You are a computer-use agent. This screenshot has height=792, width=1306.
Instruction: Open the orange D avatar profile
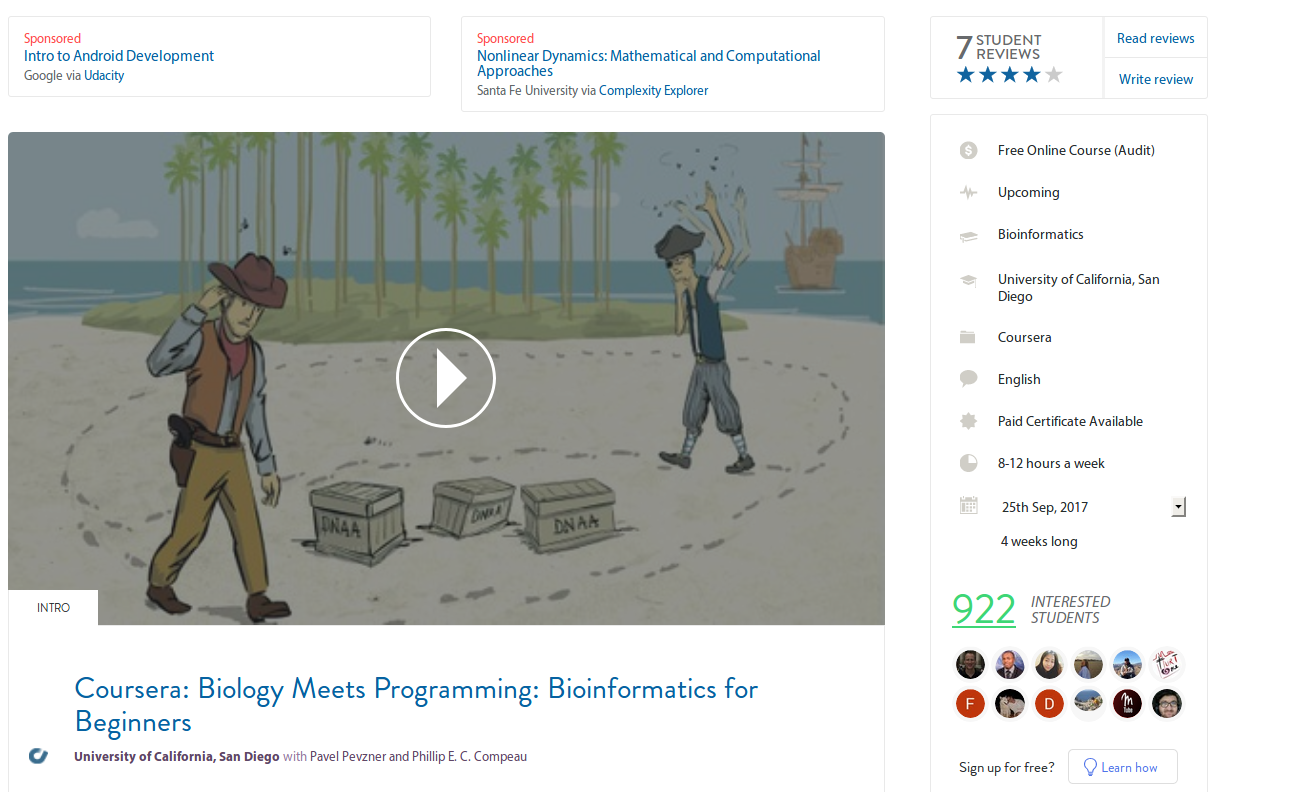pos(1049,703)
